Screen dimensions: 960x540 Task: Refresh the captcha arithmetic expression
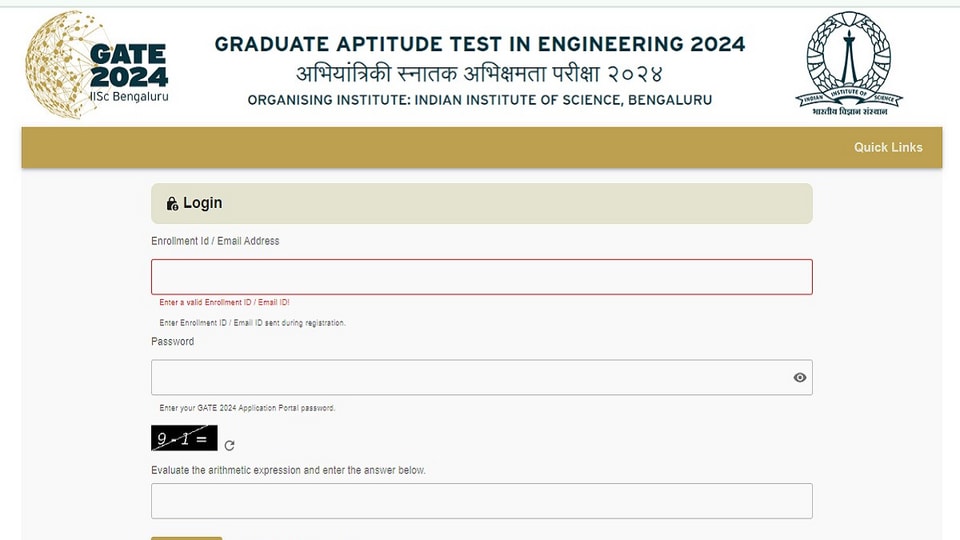point(230,446)
